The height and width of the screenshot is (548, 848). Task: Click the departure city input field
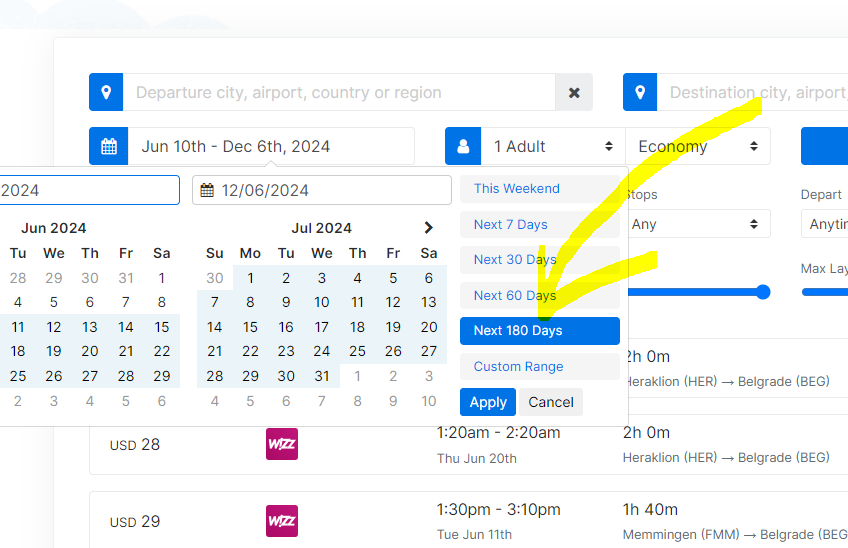click(x=339, y=93)
